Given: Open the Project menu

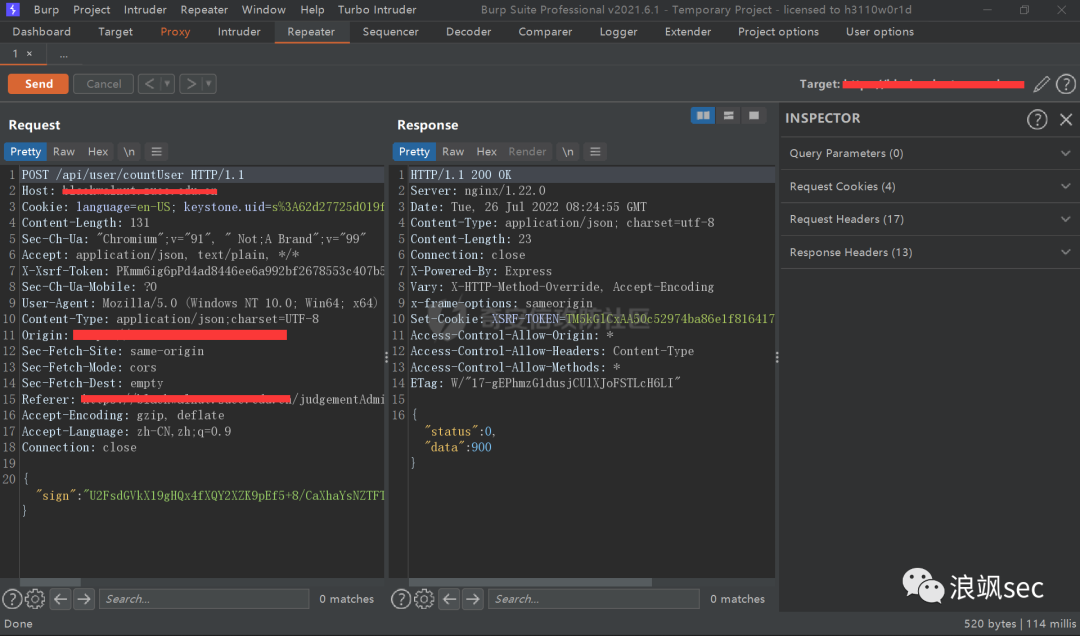Looking at the screenshot, I should (x=92, y=10).
